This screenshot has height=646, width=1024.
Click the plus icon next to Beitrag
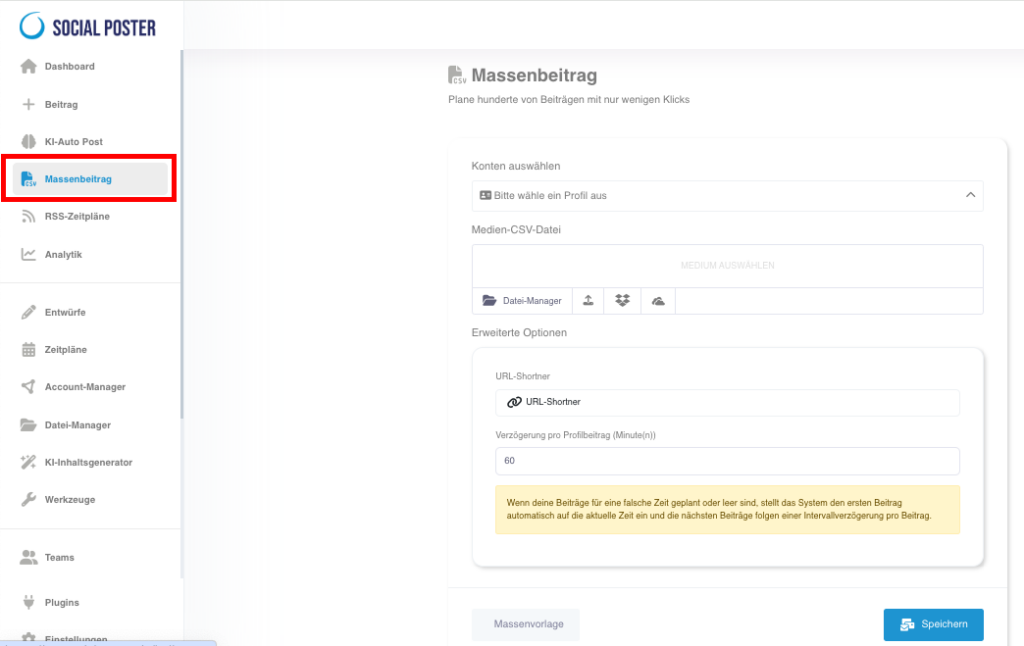click(x=28, y=104)
